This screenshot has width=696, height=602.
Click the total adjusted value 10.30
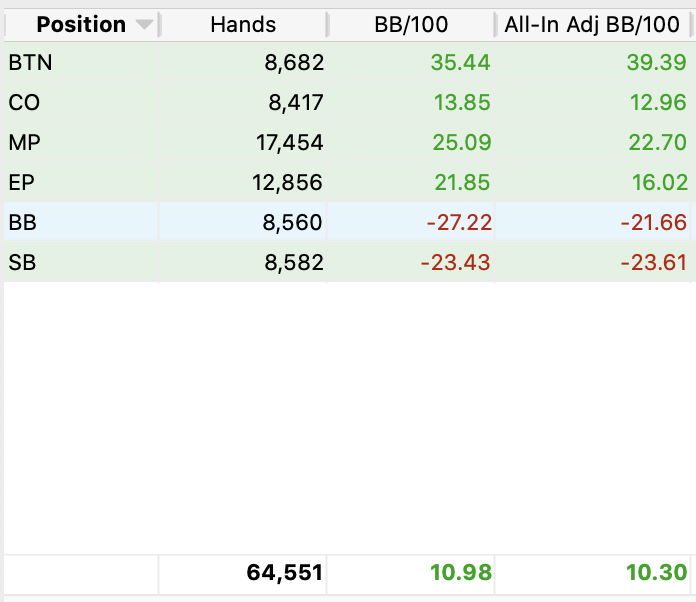657,573
